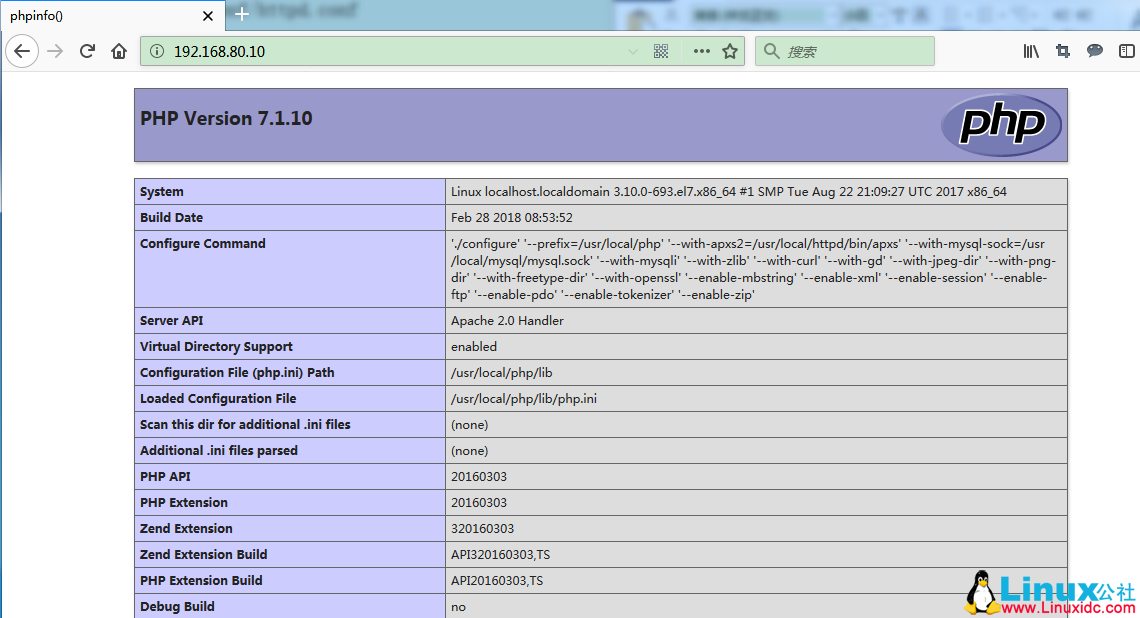This screenshot has width=1140, height=618.
Task: Expand the address bar history dropdown
Action: tap(632, 51)
